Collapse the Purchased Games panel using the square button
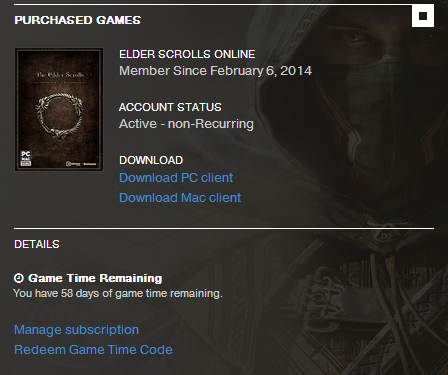The image size is (448, 375). point(423,16)
